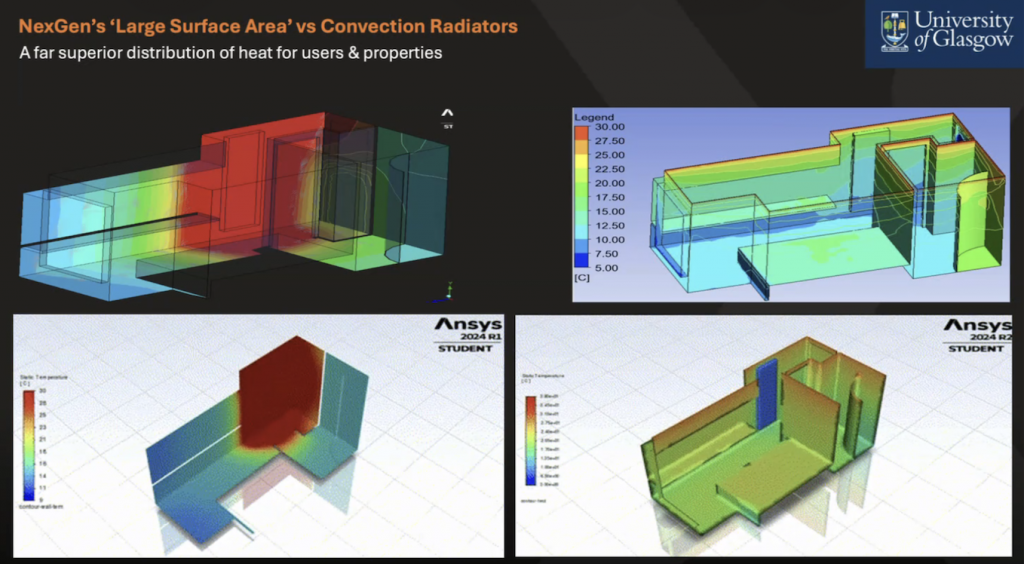Select the top-right legend simulation image
The width and height of the screenshot is (1024, 564).
pyautogui.click(x=790, y=204)
